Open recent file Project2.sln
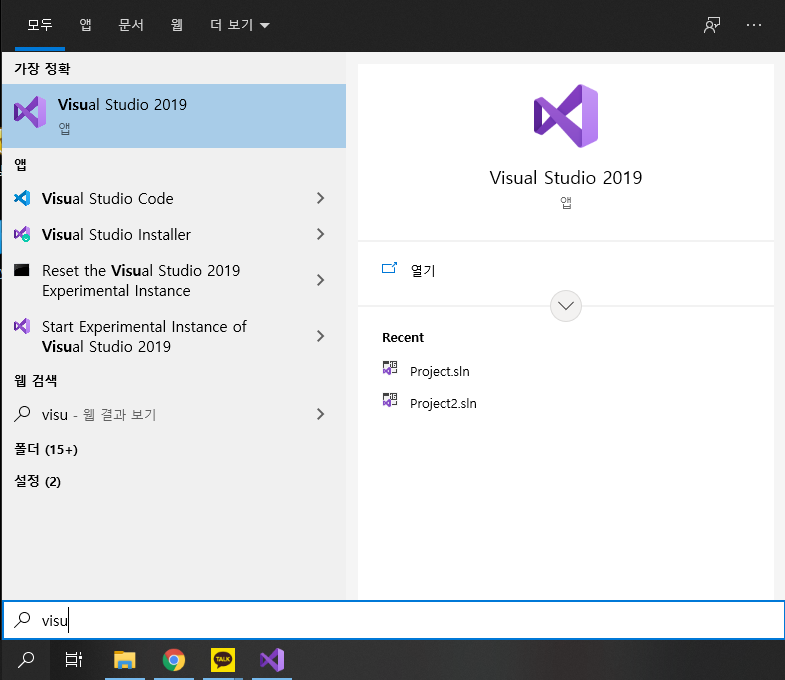 tap(443, 404)
